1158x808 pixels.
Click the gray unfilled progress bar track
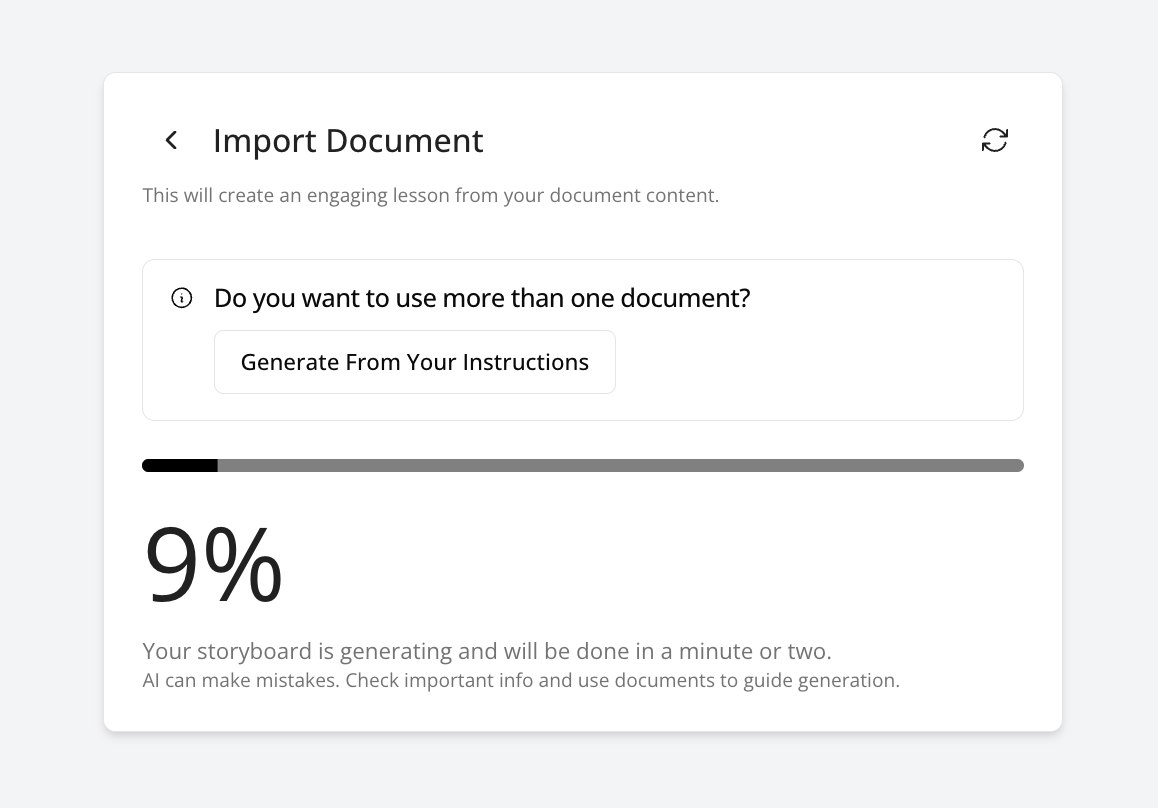[620, 465]
